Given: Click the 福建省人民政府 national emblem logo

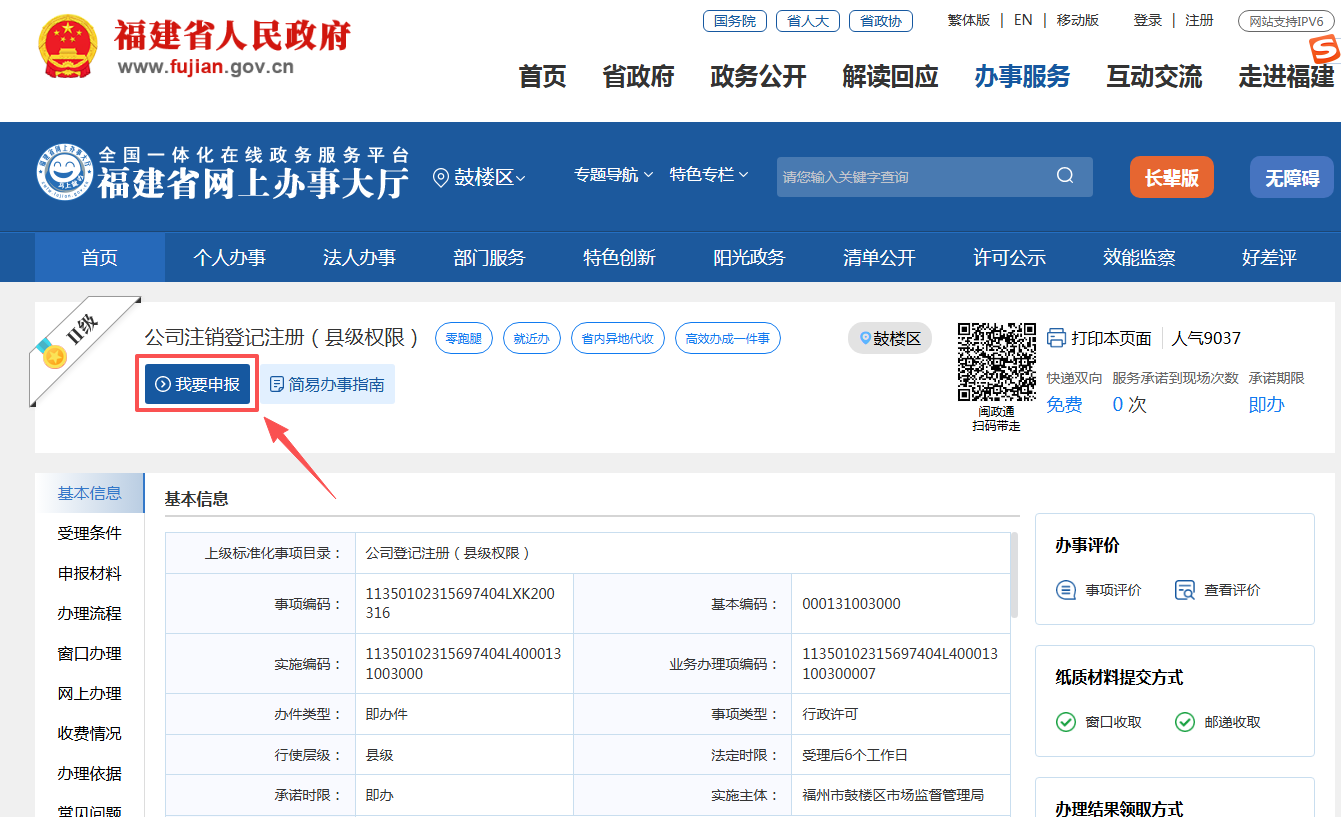Looking at the screenshot, I should (x=69, y=47).
